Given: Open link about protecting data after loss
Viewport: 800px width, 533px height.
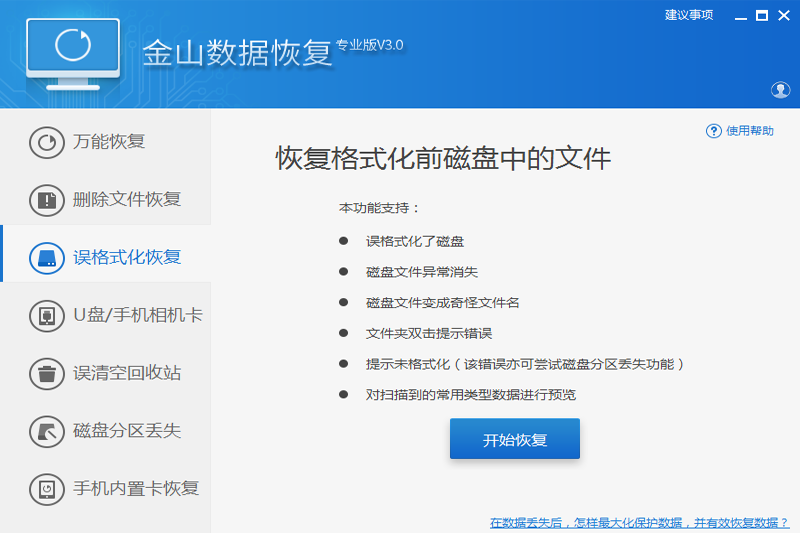Looking at the screenshot, I should point(639,523).
